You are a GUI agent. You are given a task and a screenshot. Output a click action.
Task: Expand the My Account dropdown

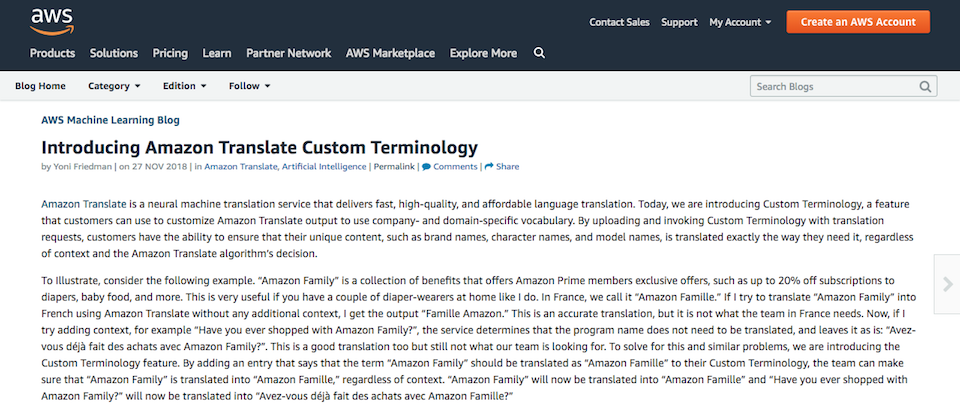pyautogui.click(x=740, y=22)
